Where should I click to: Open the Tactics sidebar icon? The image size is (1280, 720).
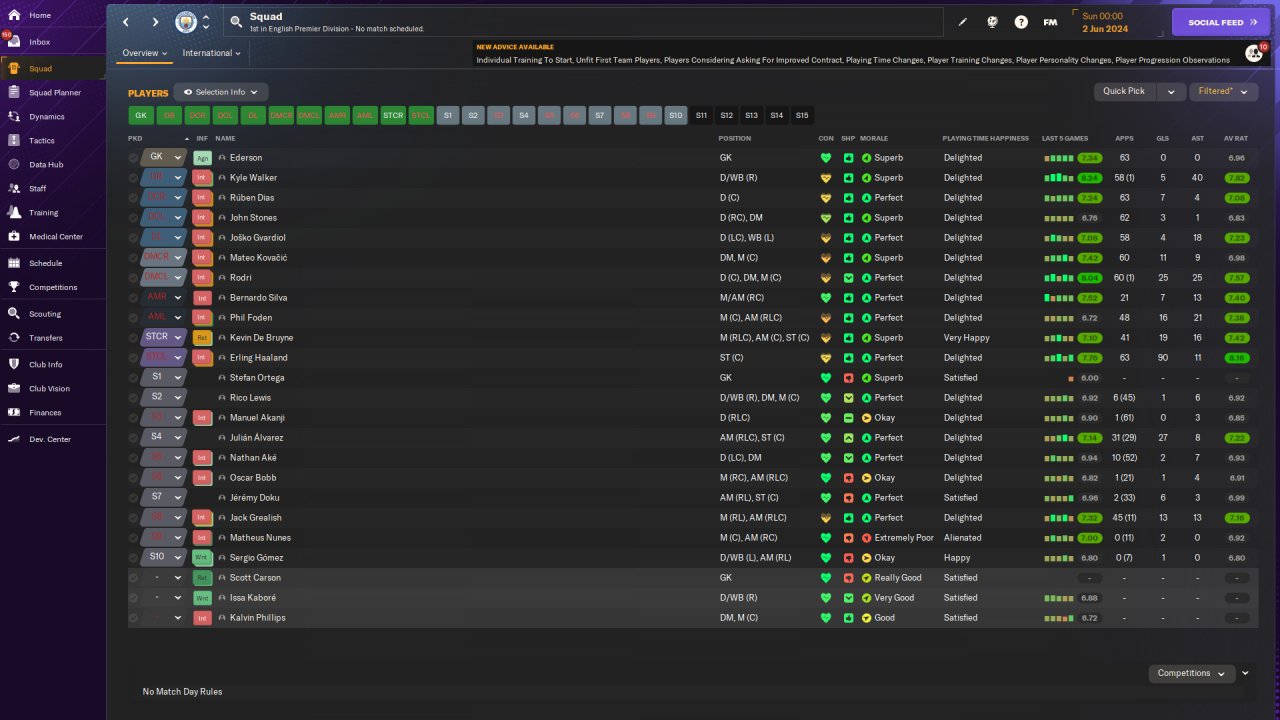14,141
